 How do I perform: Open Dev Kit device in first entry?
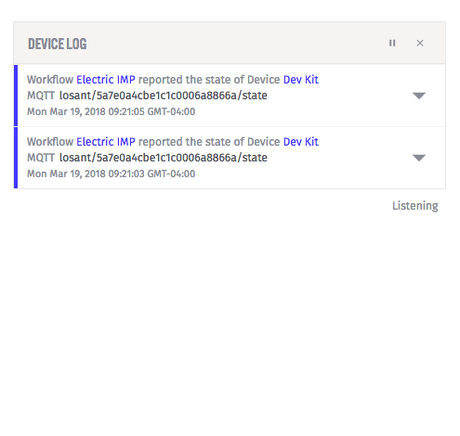pyautogui.click(x=301, y=80)
